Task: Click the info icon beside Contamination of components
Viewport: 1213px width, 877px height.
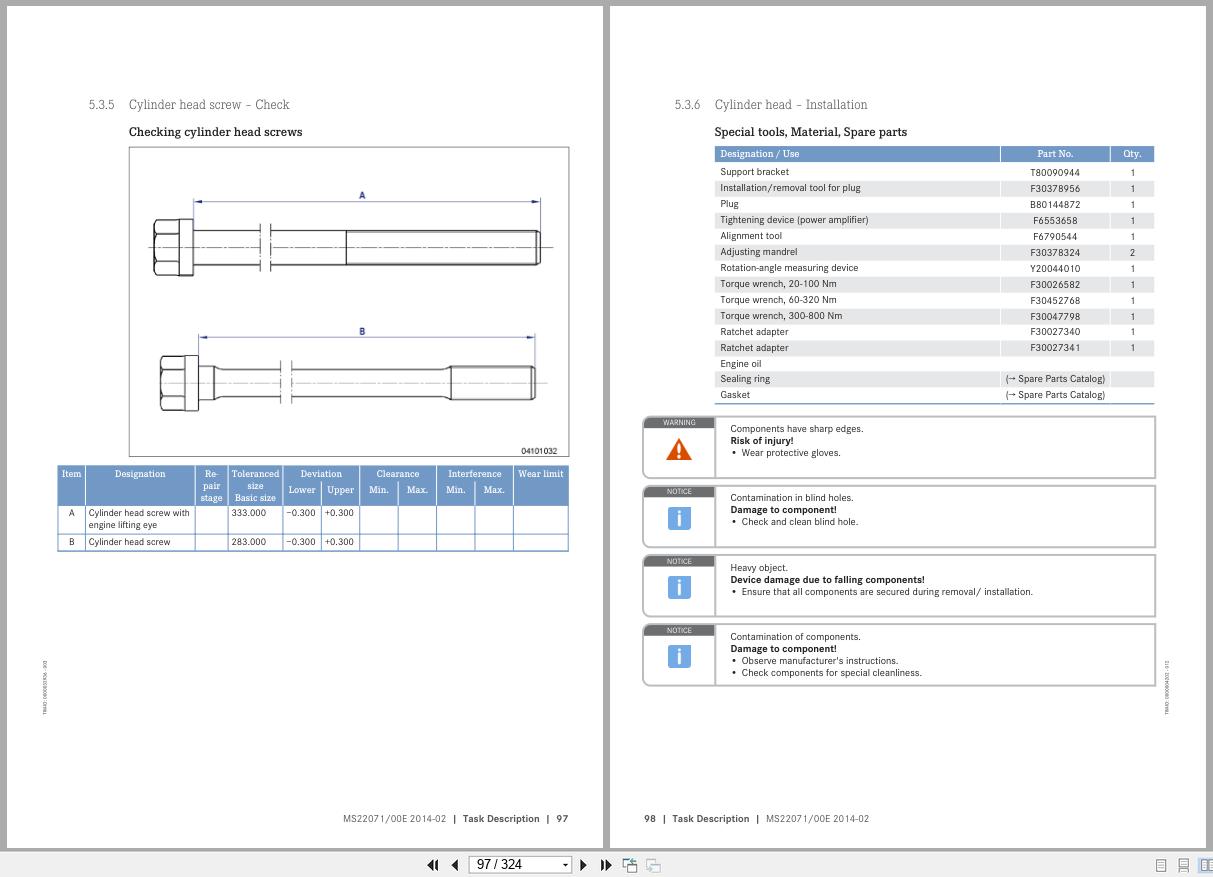Action: click(679, 656)
